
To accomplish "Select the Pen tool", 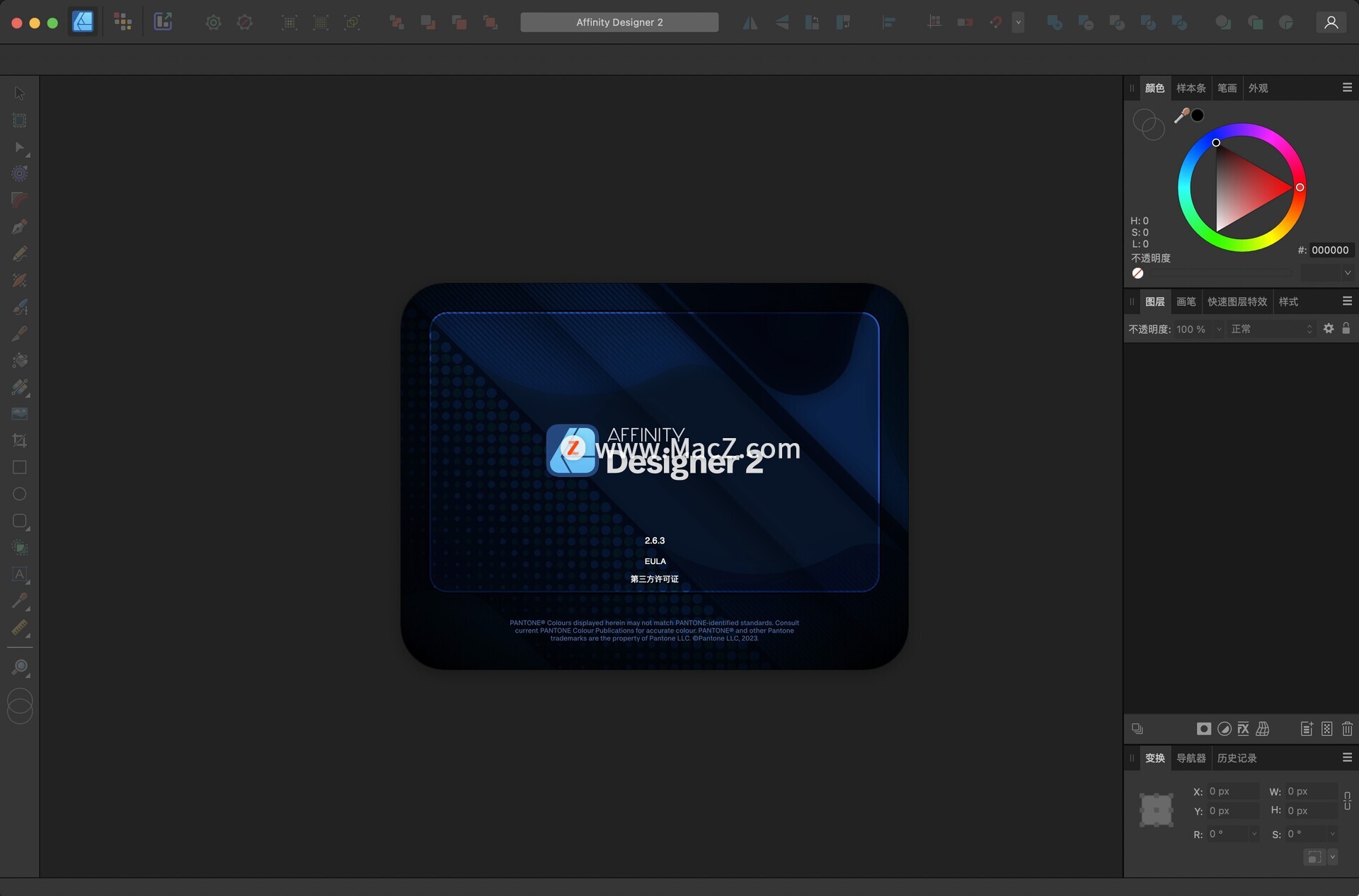I will 20,227.
